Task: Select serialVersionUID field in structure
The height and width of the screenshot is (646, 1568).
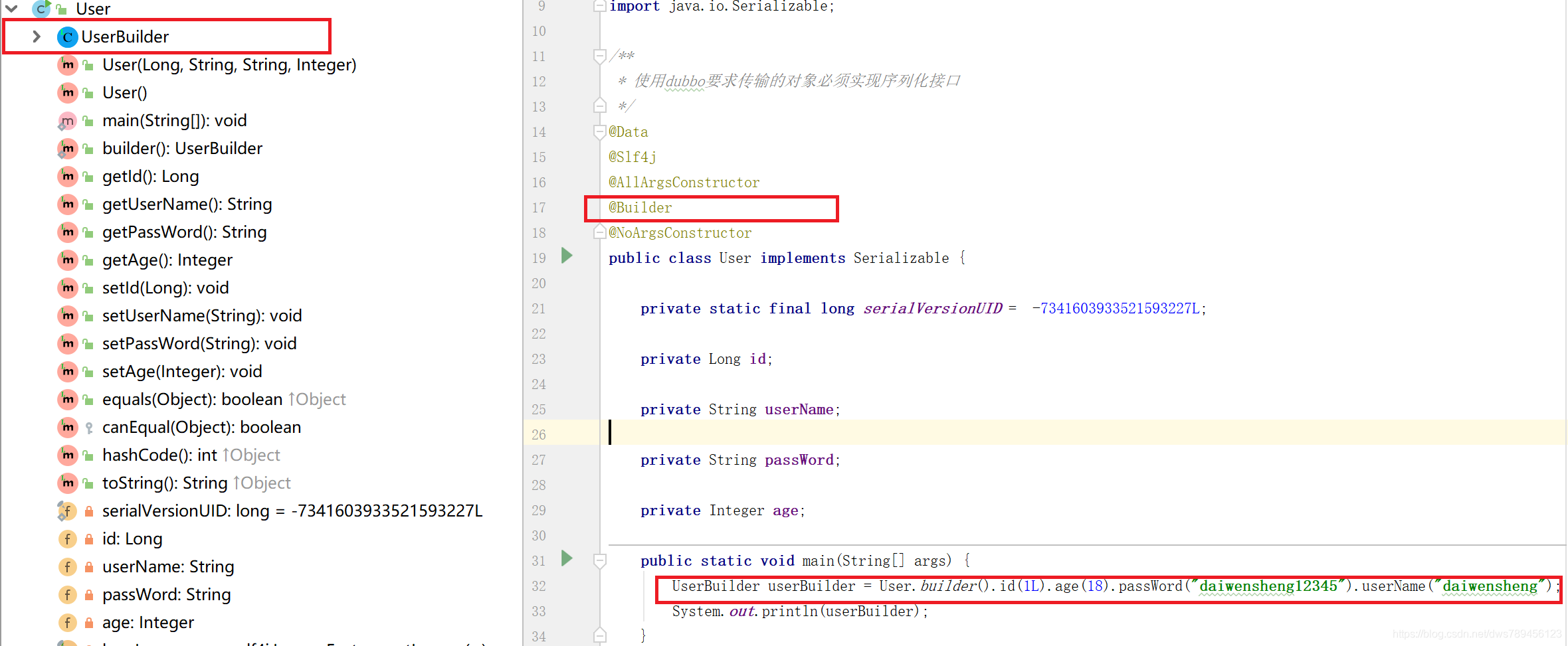Action: (292, 511)
